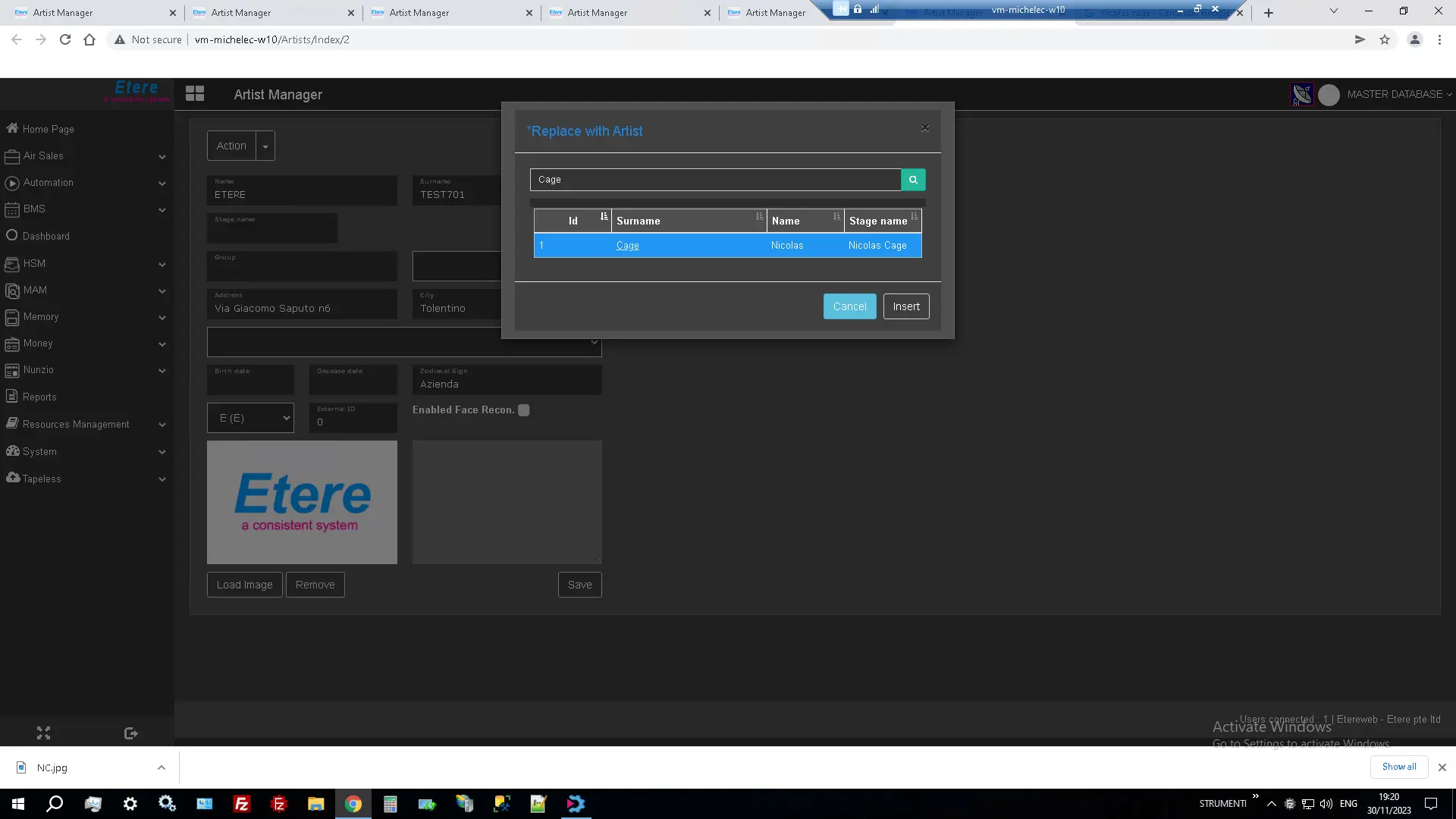Open Dashboard from sidebar
This screenshot has width=1456, height=819.
pos(46,236)
